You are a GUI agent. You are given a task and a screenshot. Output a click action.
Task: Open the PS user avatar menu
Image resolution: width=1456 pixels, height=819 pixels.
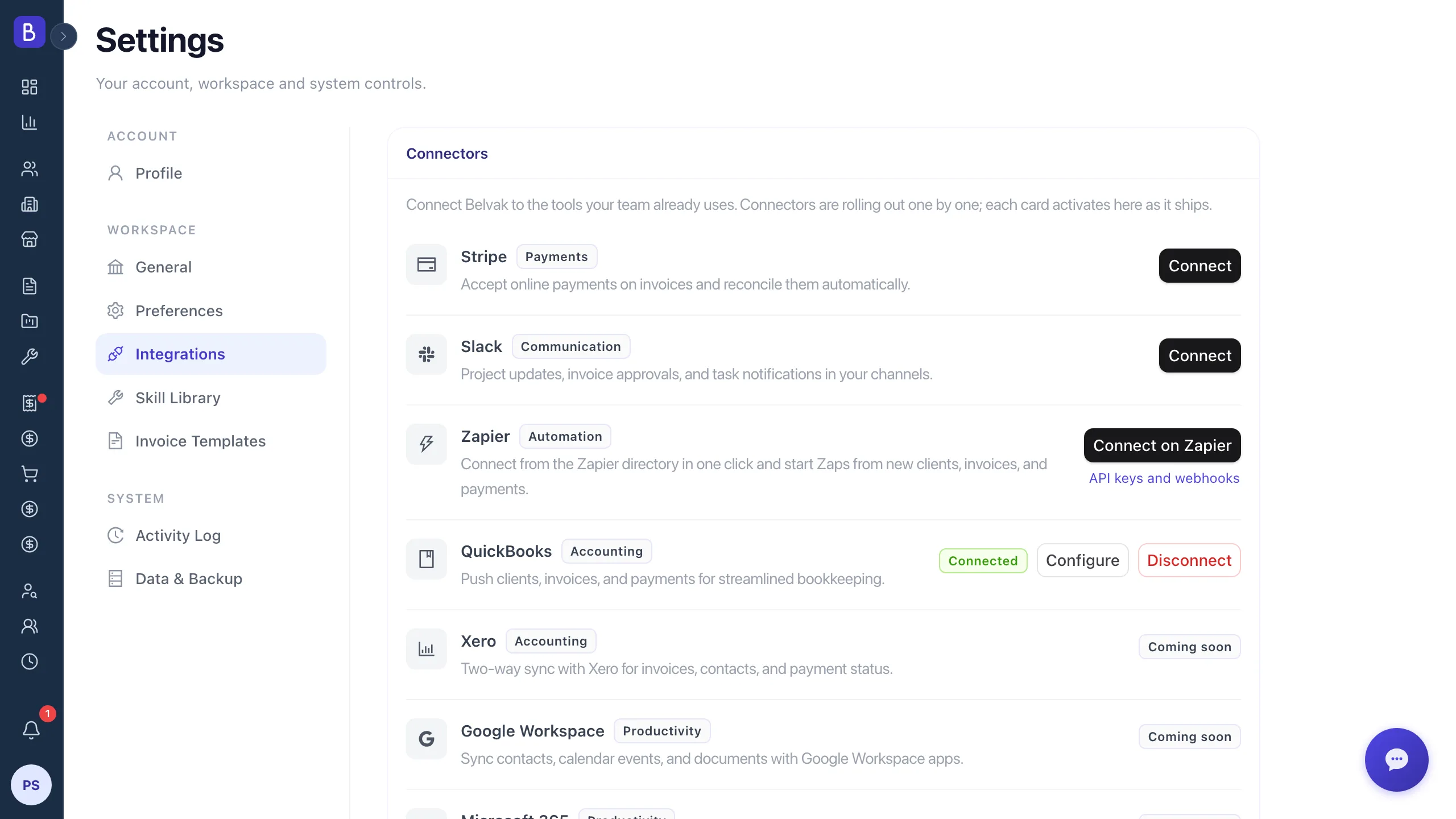click(x=31, y=785)
